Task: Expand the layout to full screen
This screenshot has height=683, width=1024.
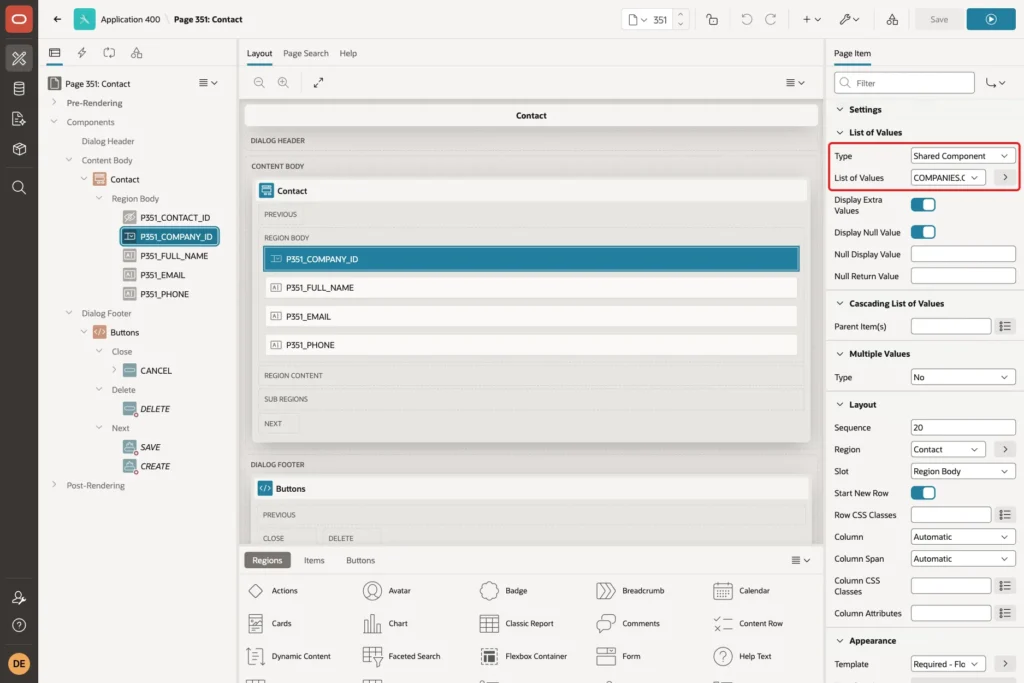Action: point(318,82)
